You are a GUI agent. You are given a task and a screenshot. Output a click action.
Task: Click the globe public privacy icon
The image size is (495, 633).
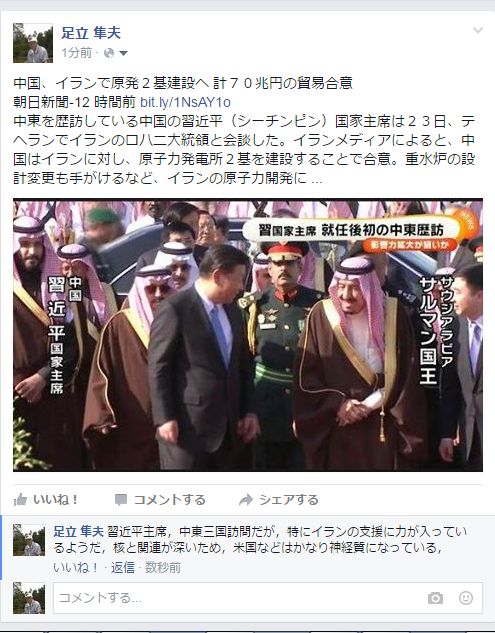[x=109, y=53]
